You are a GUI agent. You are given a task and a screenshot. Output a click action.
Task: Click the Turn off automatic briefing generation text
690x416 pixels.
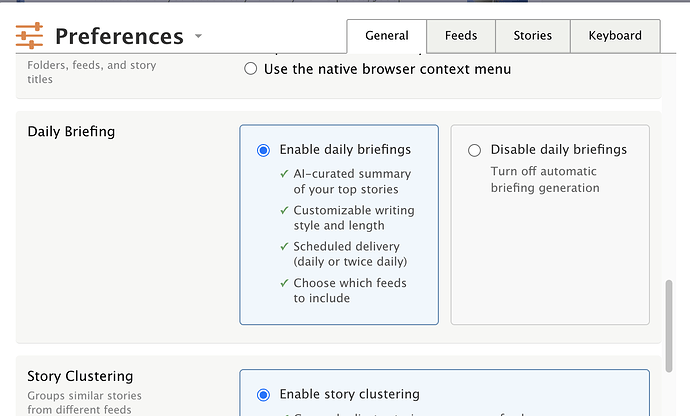545,179
